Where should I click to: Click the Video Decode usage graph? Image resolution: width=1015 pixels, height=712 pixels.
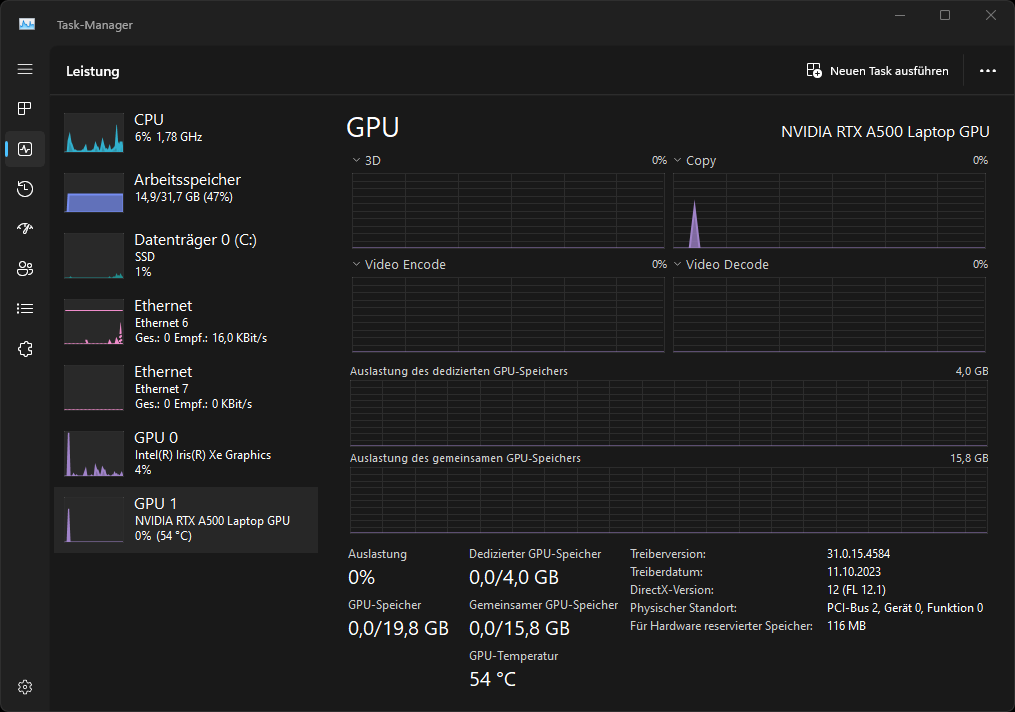(829, 315)
